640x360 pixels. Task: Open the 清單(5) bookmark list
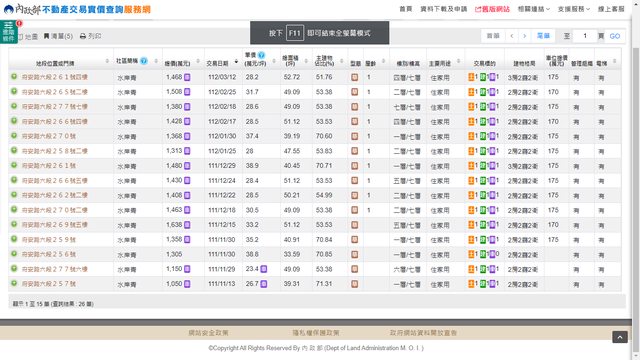pyautogui.click(x=58, y=36)
